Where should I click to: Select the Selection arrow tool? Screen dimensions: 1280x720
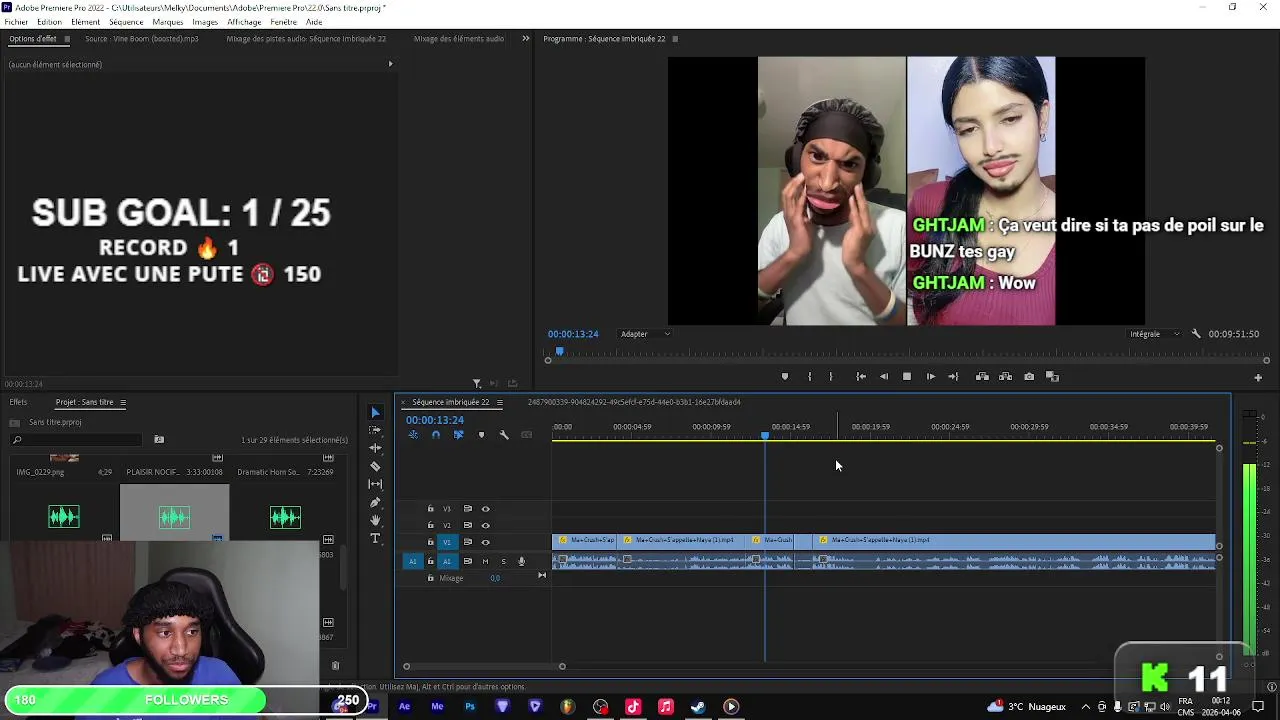[x=375, y=412]
